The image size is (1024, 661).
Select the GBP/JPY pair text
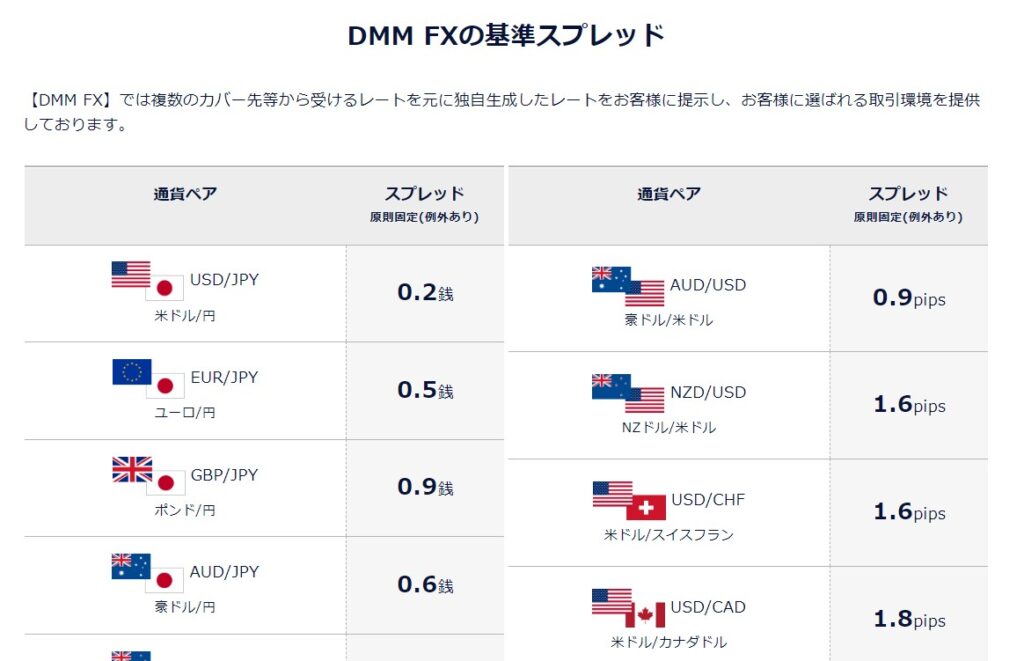(224, 475)
